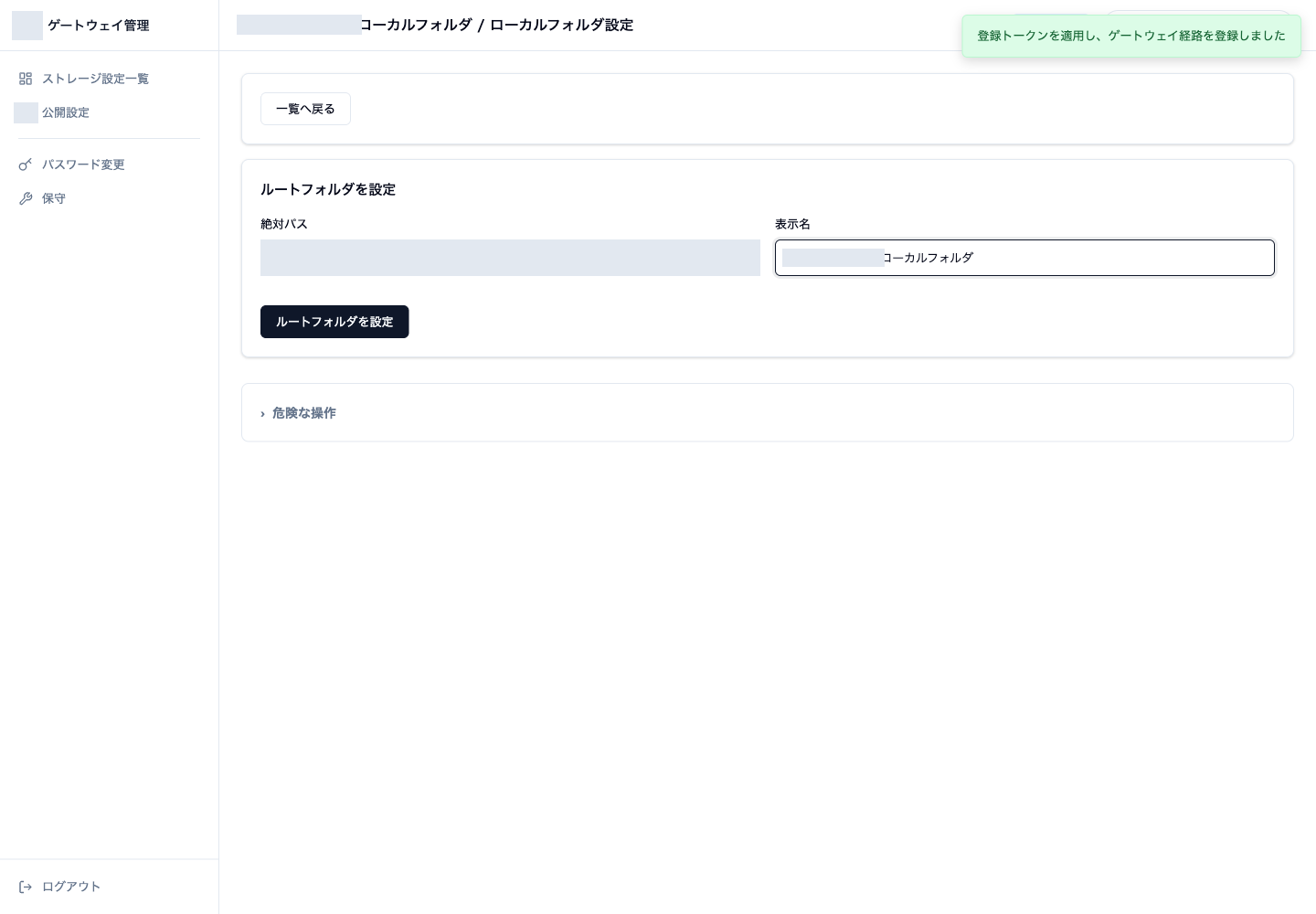Click the key icon for password change

click(x=26, y=165)
